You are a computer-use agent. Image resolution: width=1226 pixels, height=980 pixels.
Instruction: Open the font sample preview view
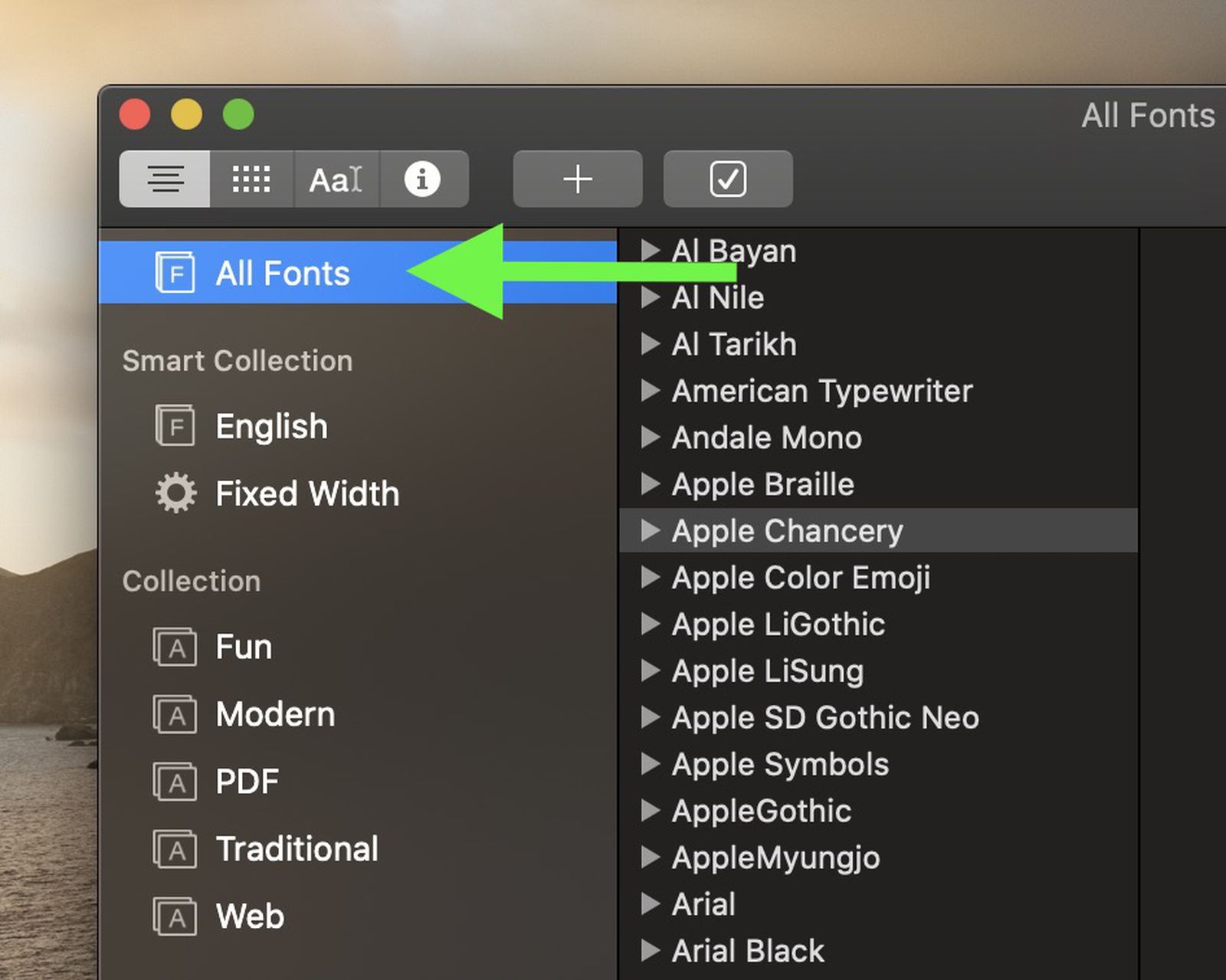(x=336, y=179)
